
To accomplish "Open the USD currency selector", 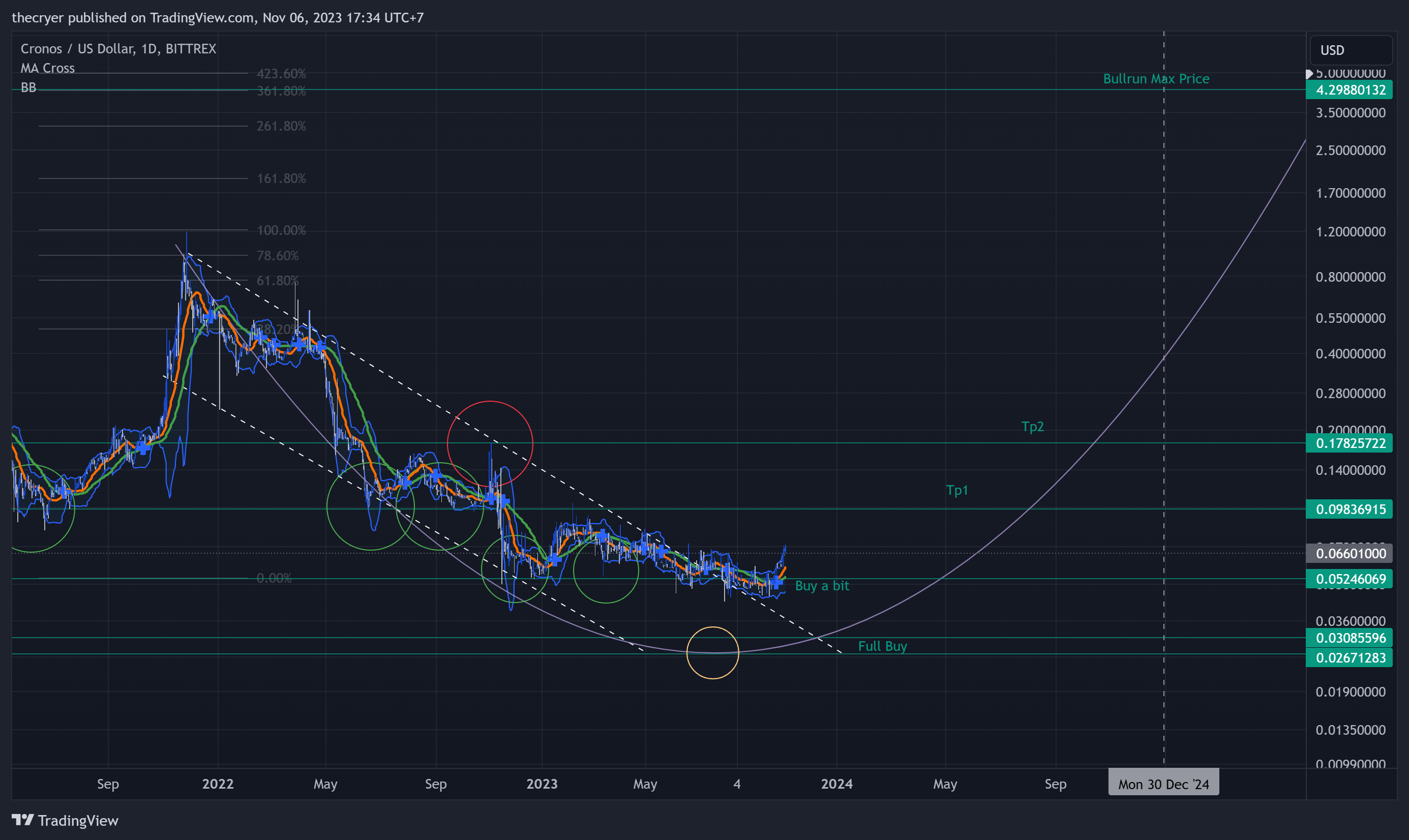I will (x=1351, y=50).
